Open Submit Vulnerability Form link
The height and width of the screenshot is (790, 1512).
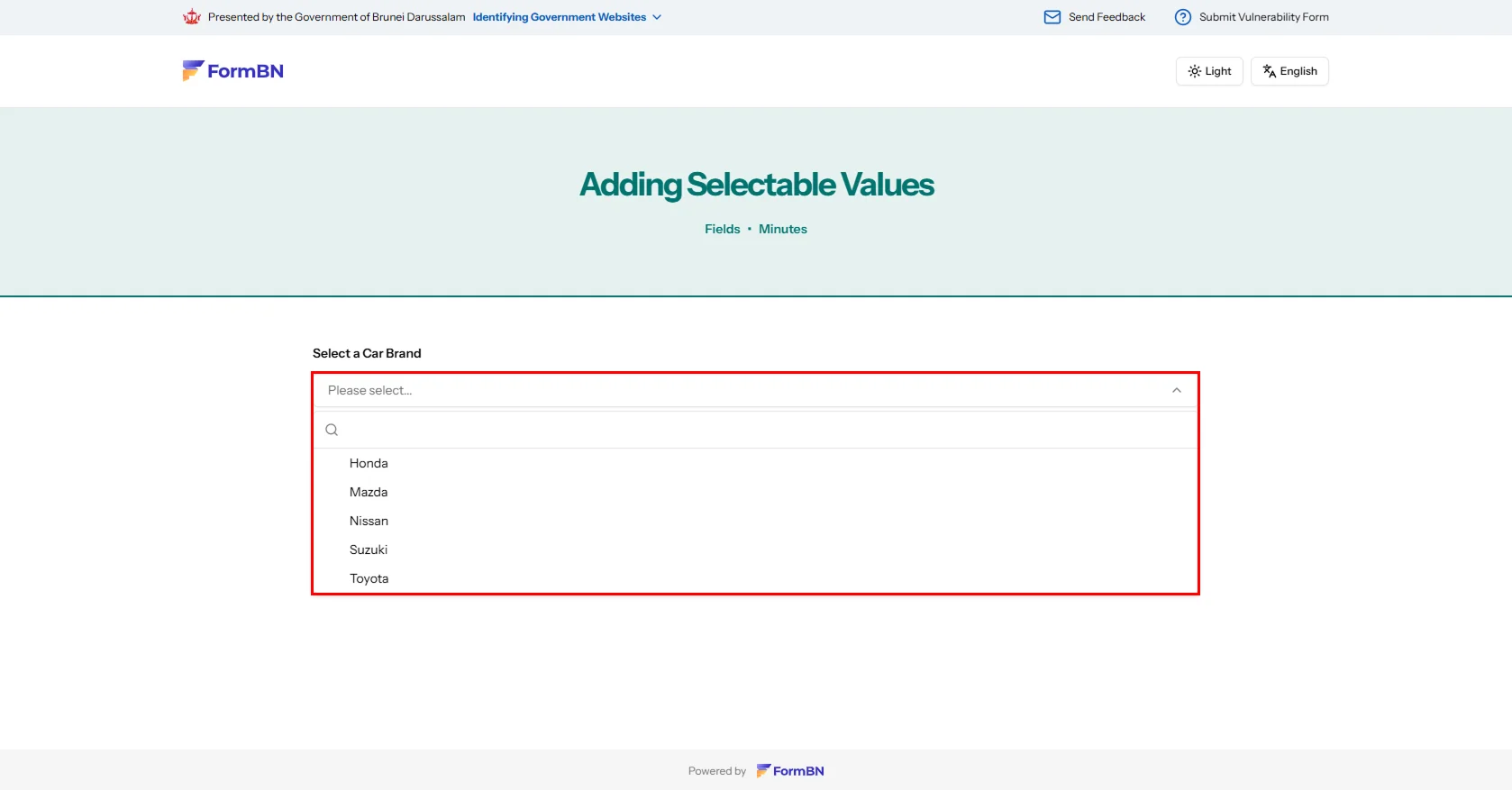tap(1263, 17)
